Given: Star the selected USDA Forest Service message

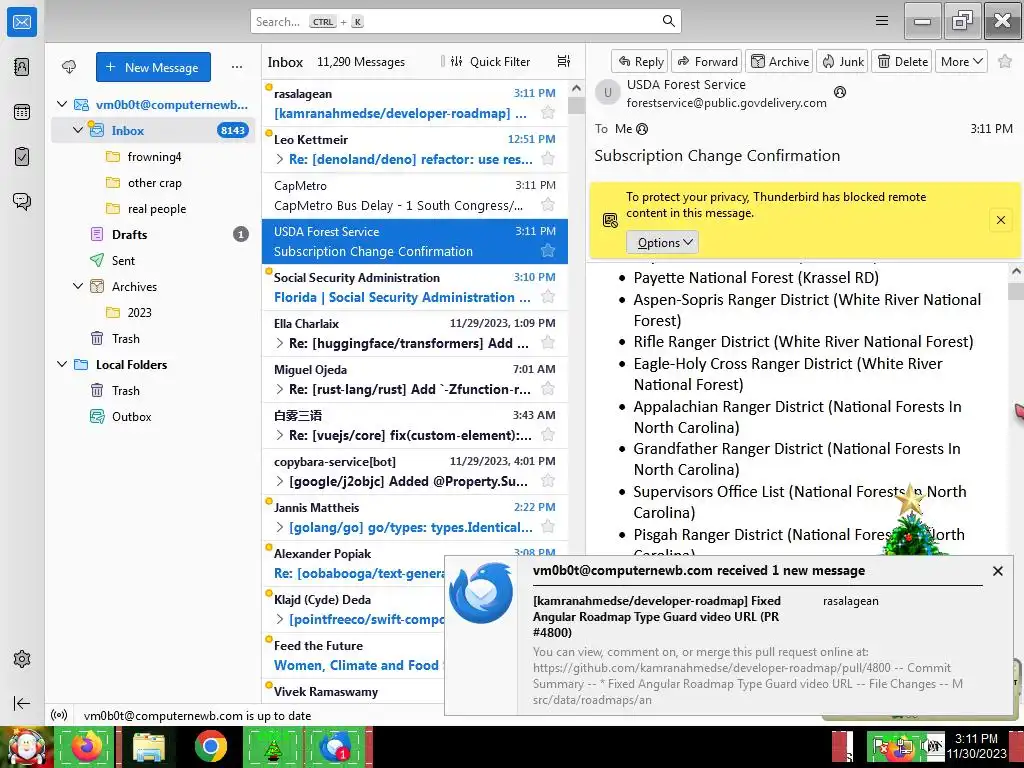Looking at the screenshot, I should (x=548, y=251).
